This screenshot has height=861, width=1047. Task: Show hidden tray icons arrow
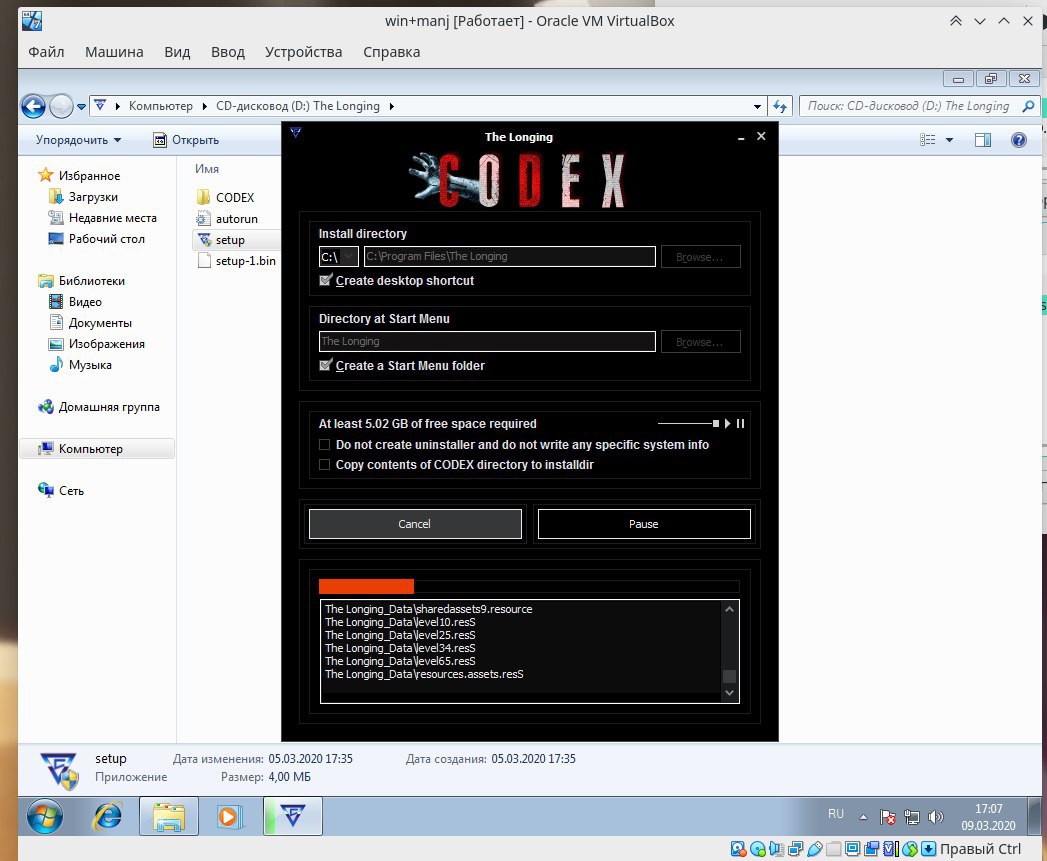(x=863, y=816)
